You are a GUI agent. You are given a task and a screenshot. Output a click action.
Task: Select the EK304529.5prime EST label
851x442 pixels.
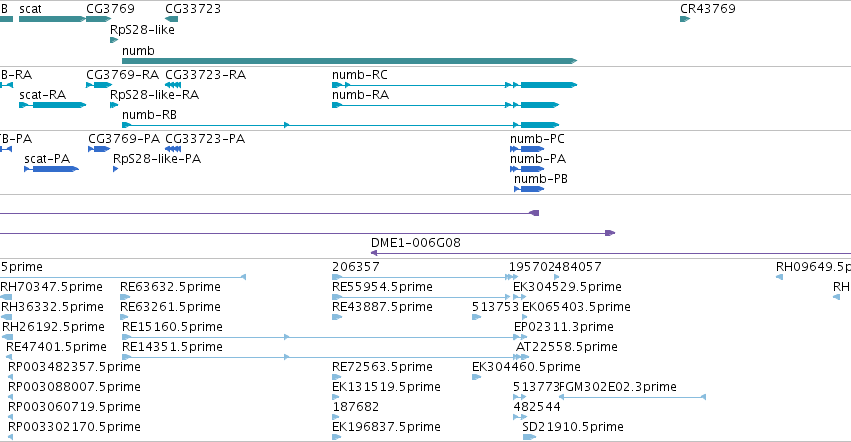coord(568,287)
